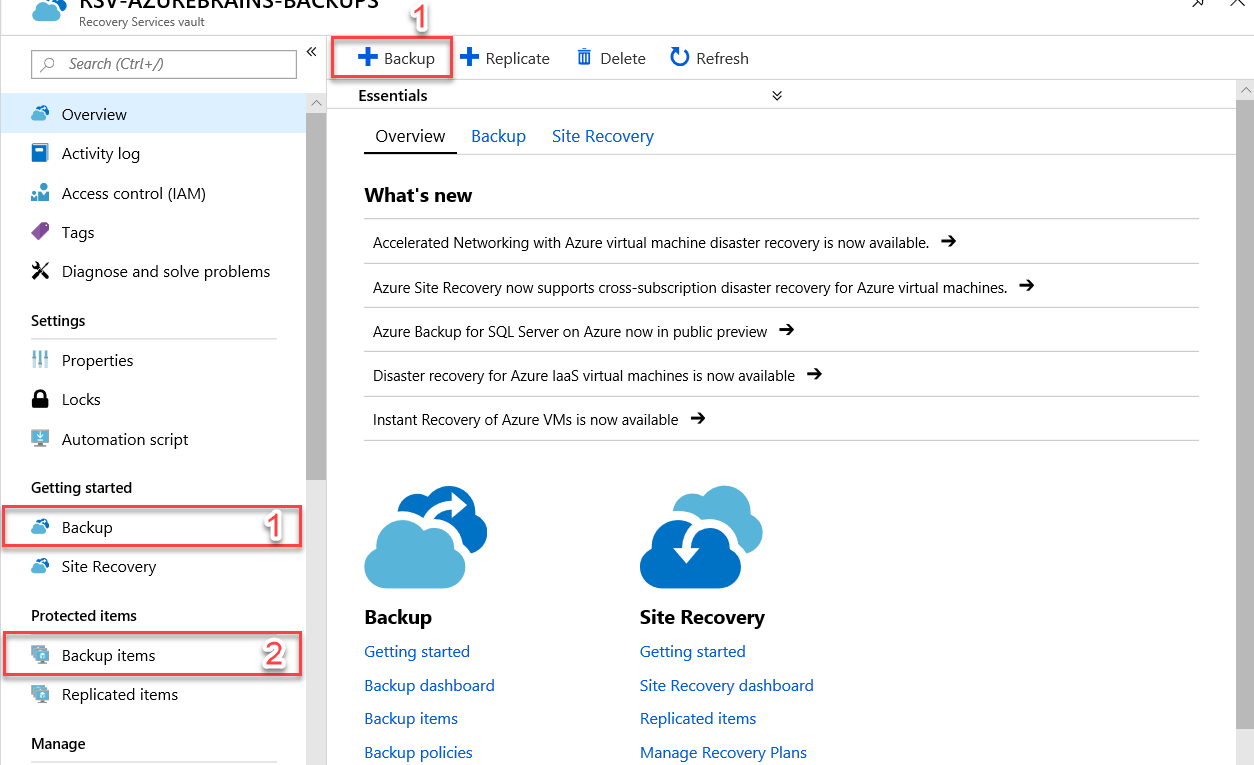Image resolution: width=1254 pixels, height=765 pixels.
Task: Click the pin icon at top right
Action: point(1198,4)
